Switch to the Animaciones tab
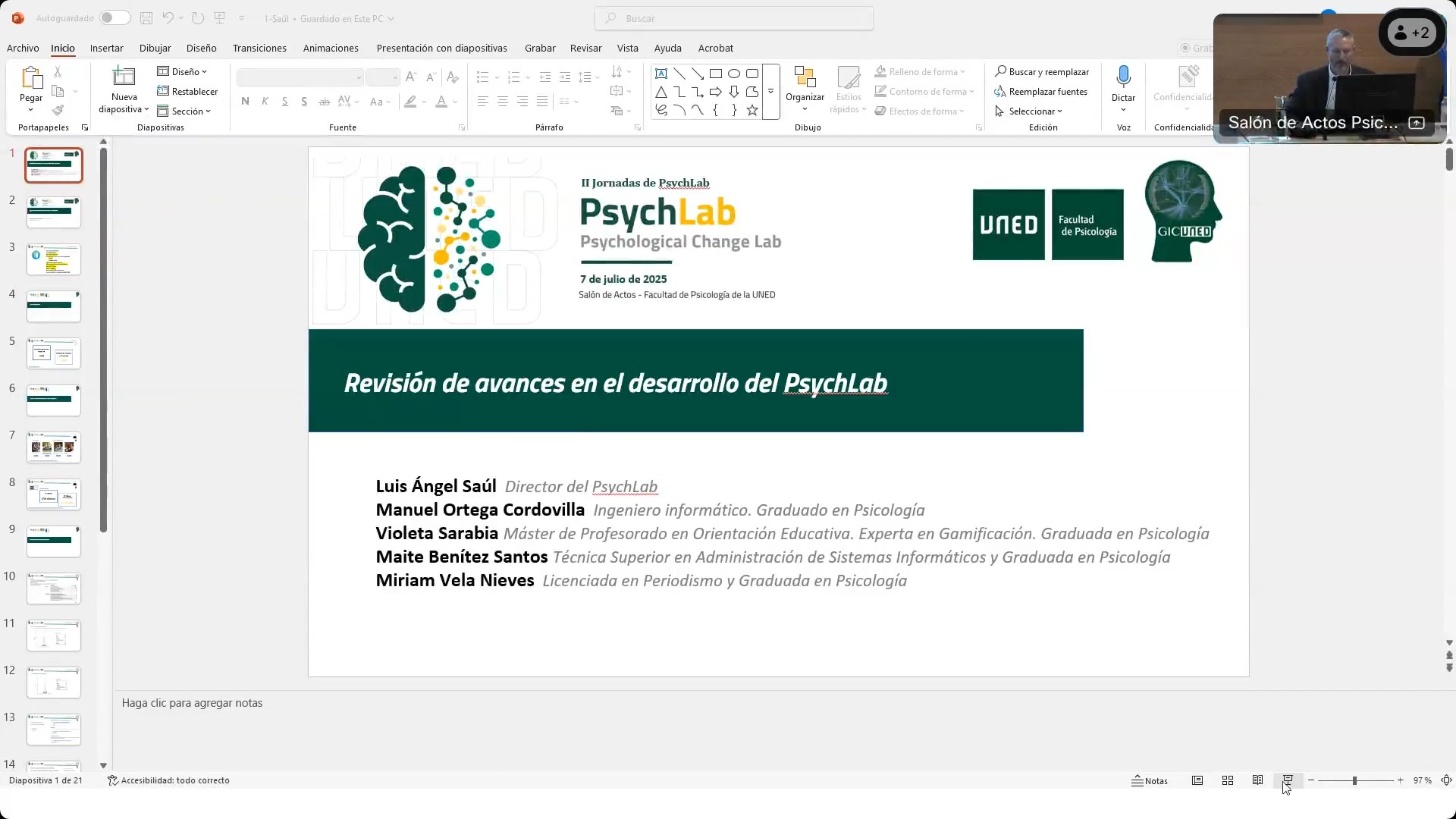Image resolution: width=1456 pixels, height=819 pixels. pos(331,48)
